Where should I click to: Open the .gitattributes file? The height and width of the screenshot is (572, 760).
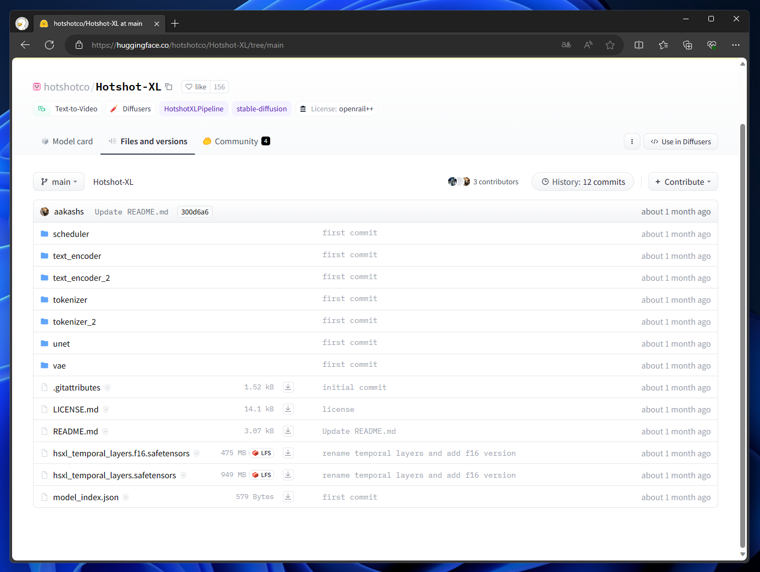(77, 387)
